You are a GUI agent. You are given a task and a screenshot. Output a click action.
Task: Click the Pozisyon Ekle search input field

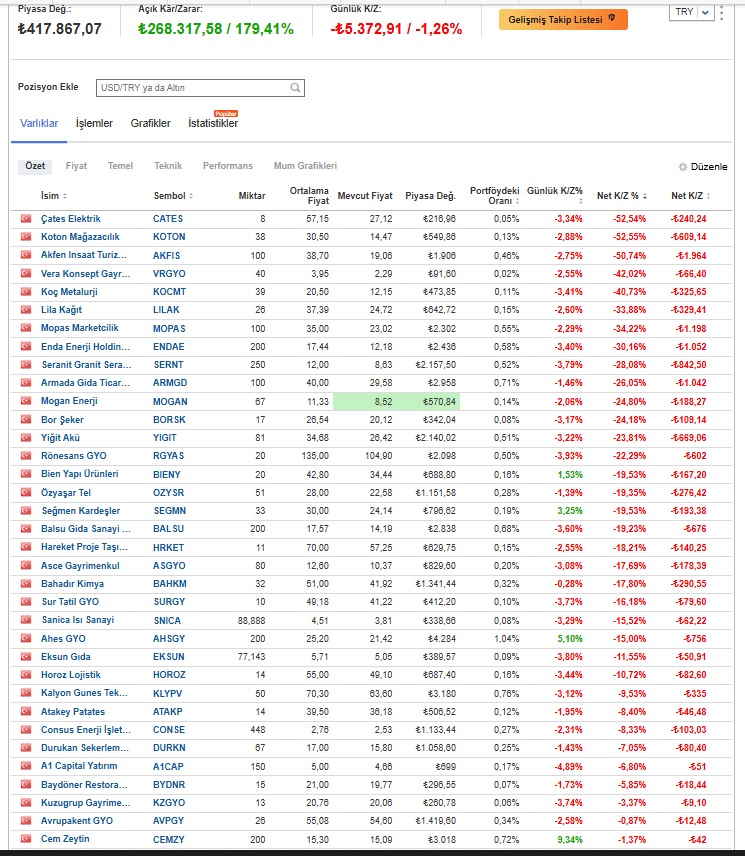tap(200, 88)
